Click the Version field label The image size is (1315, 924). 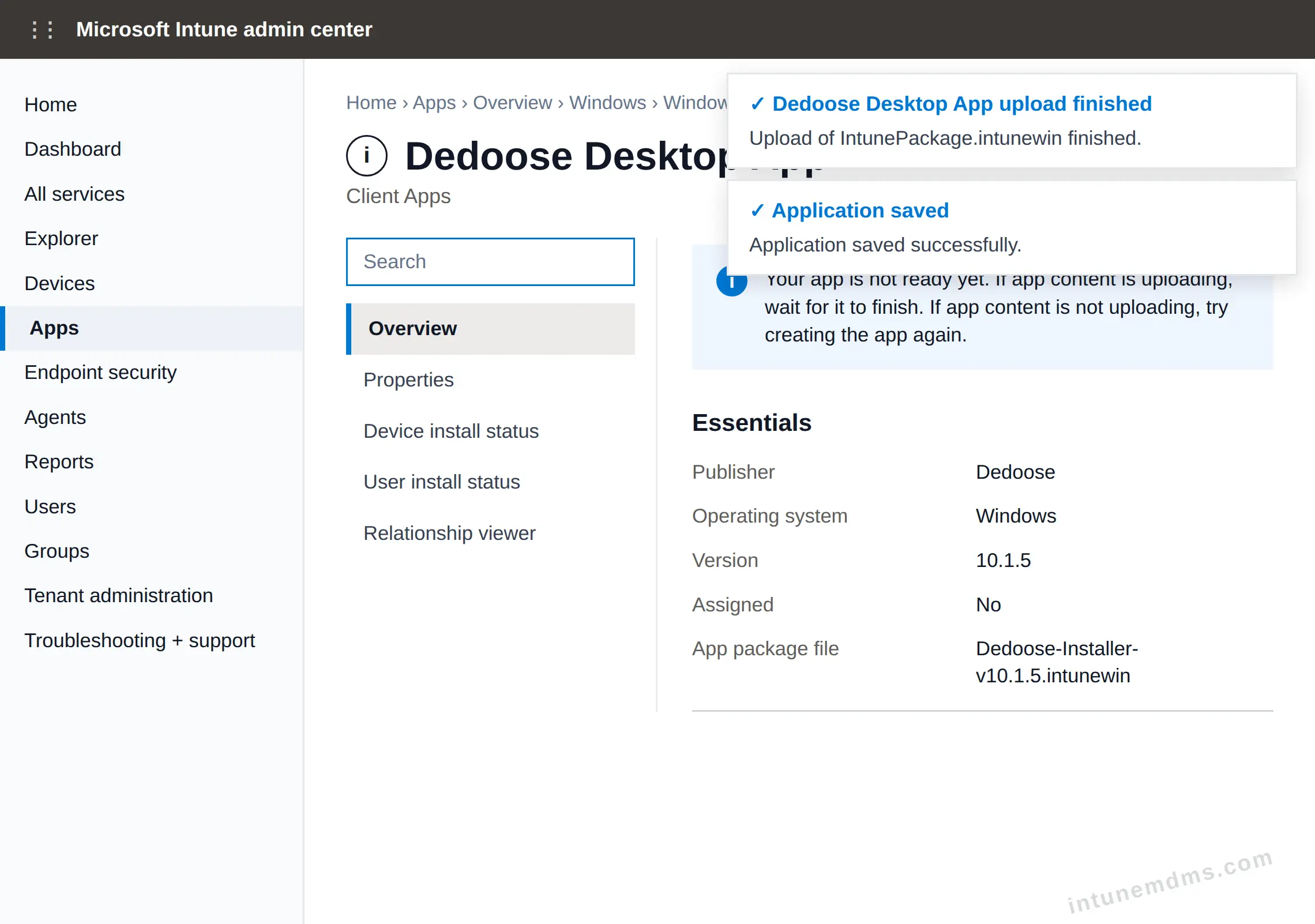click(x=725, y=561)
